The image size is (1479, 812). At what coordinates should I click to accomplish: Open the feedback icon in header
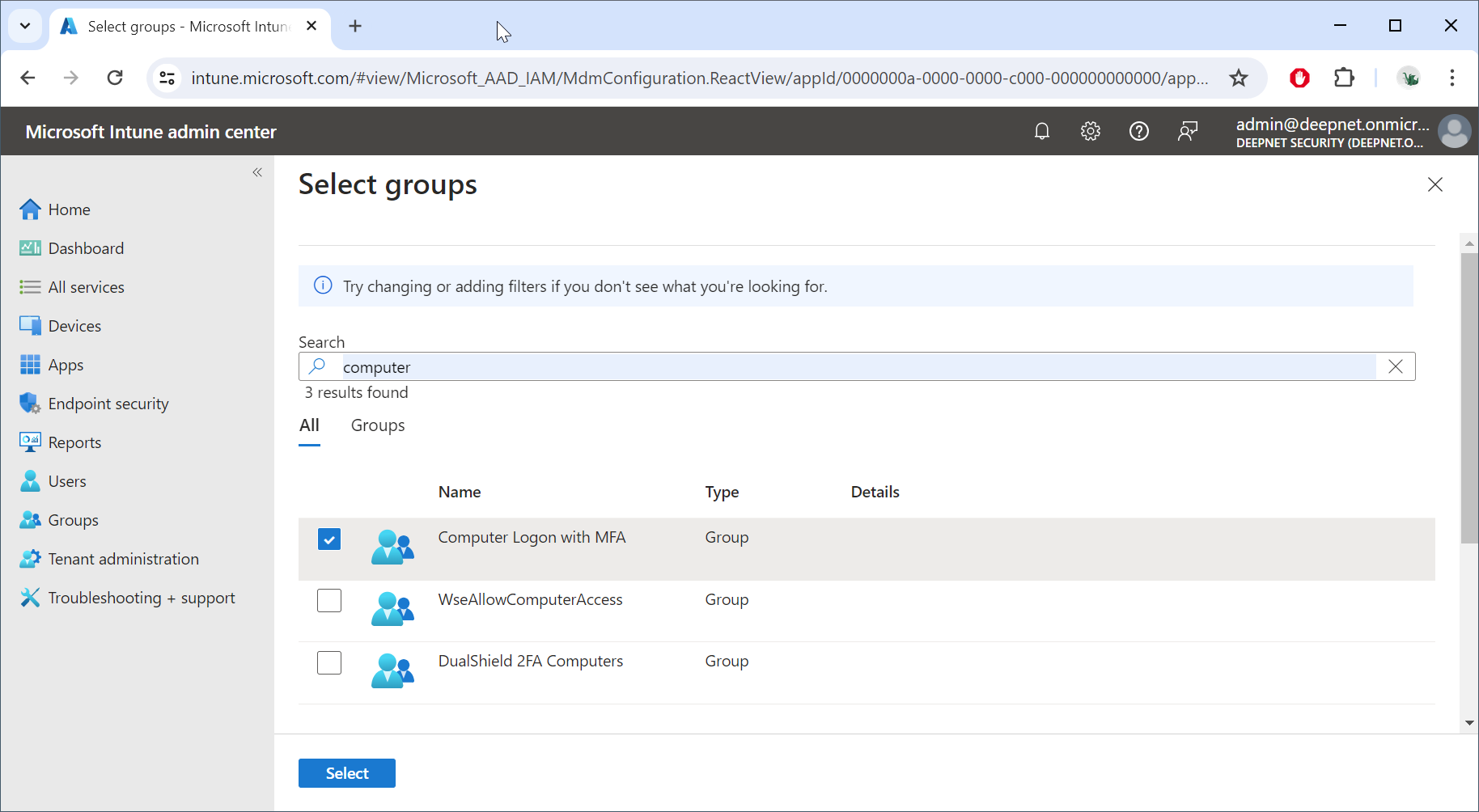point(1188,131)
